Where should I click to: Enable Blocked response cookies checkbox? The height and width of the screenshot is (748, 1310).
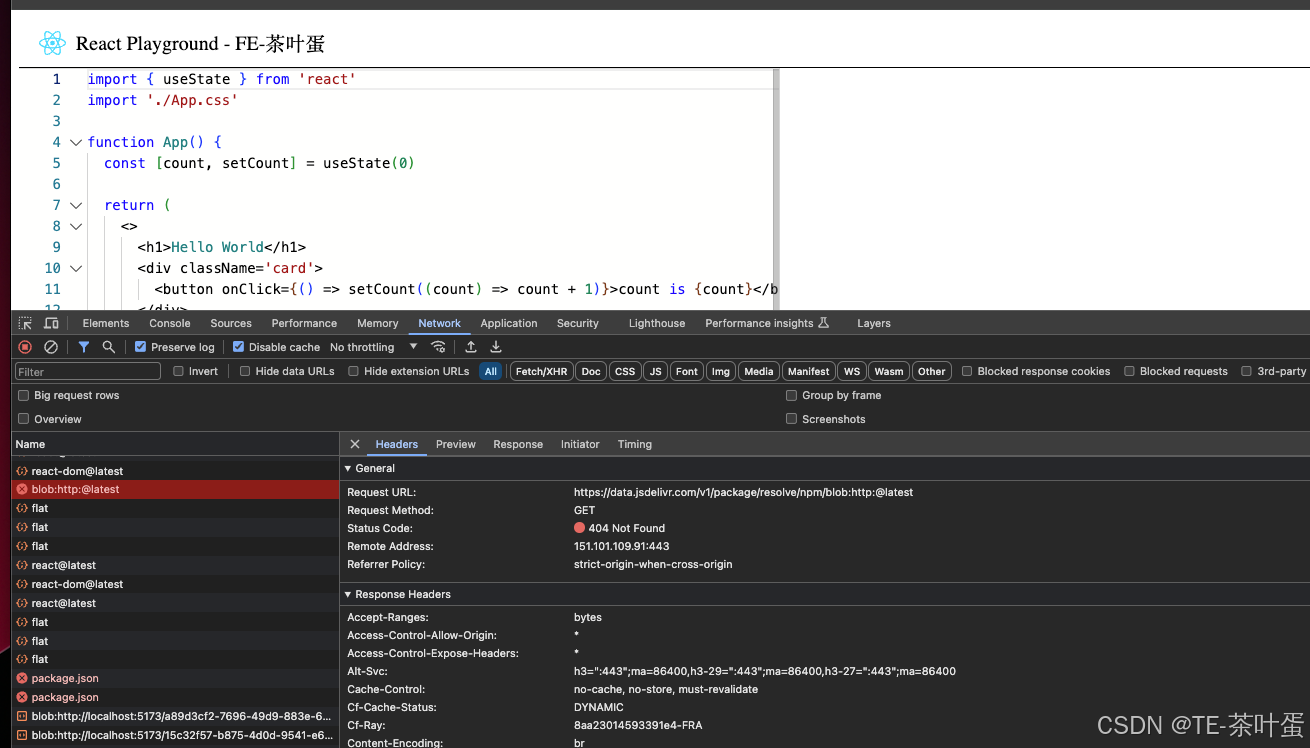[x=967, y=371]
